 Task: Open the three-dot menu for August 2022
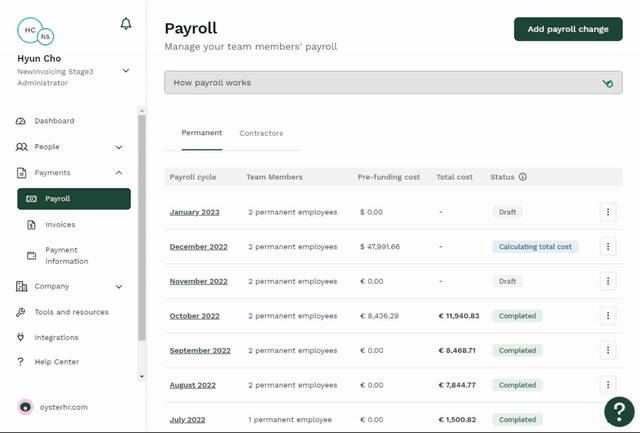pos(608,385)
